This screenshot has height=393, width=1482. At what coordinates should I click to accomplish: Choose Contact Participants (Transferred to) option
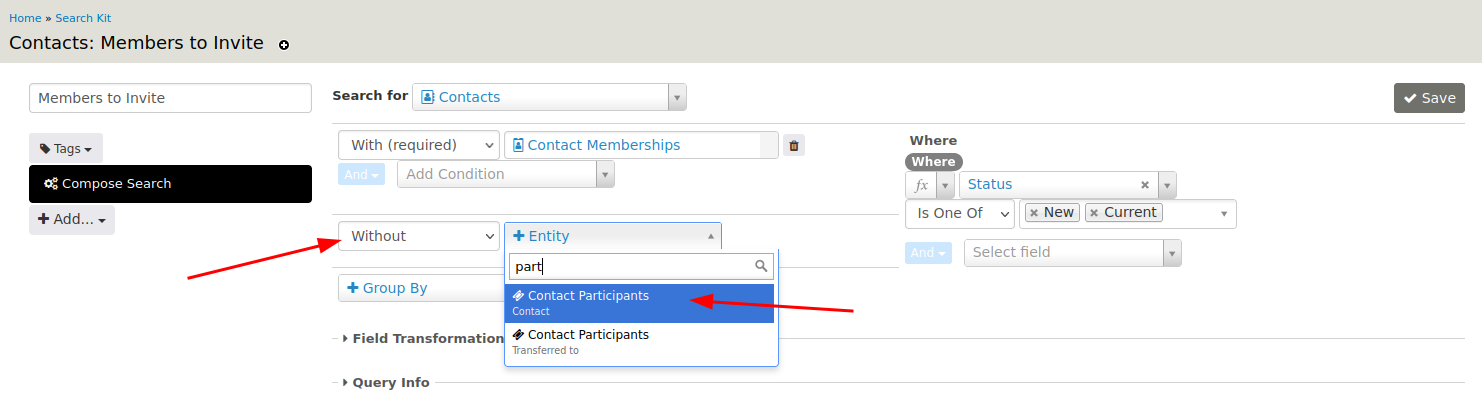coord(641,342)
